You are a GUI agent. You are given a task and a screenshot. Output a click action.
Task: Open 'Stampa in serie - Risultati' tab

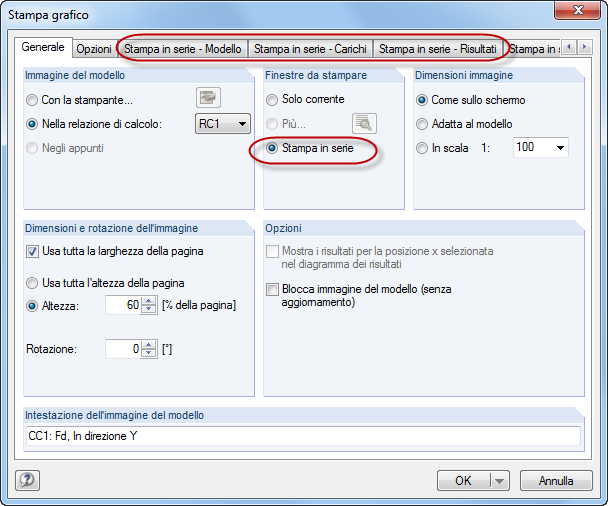point(438,49)
